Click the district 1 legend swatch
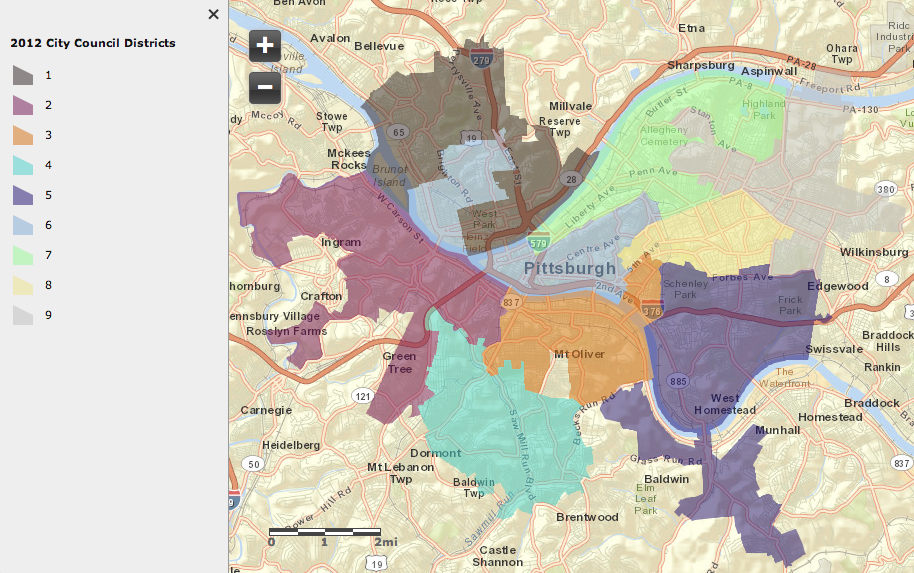The image size is (914, 573). 23,75
